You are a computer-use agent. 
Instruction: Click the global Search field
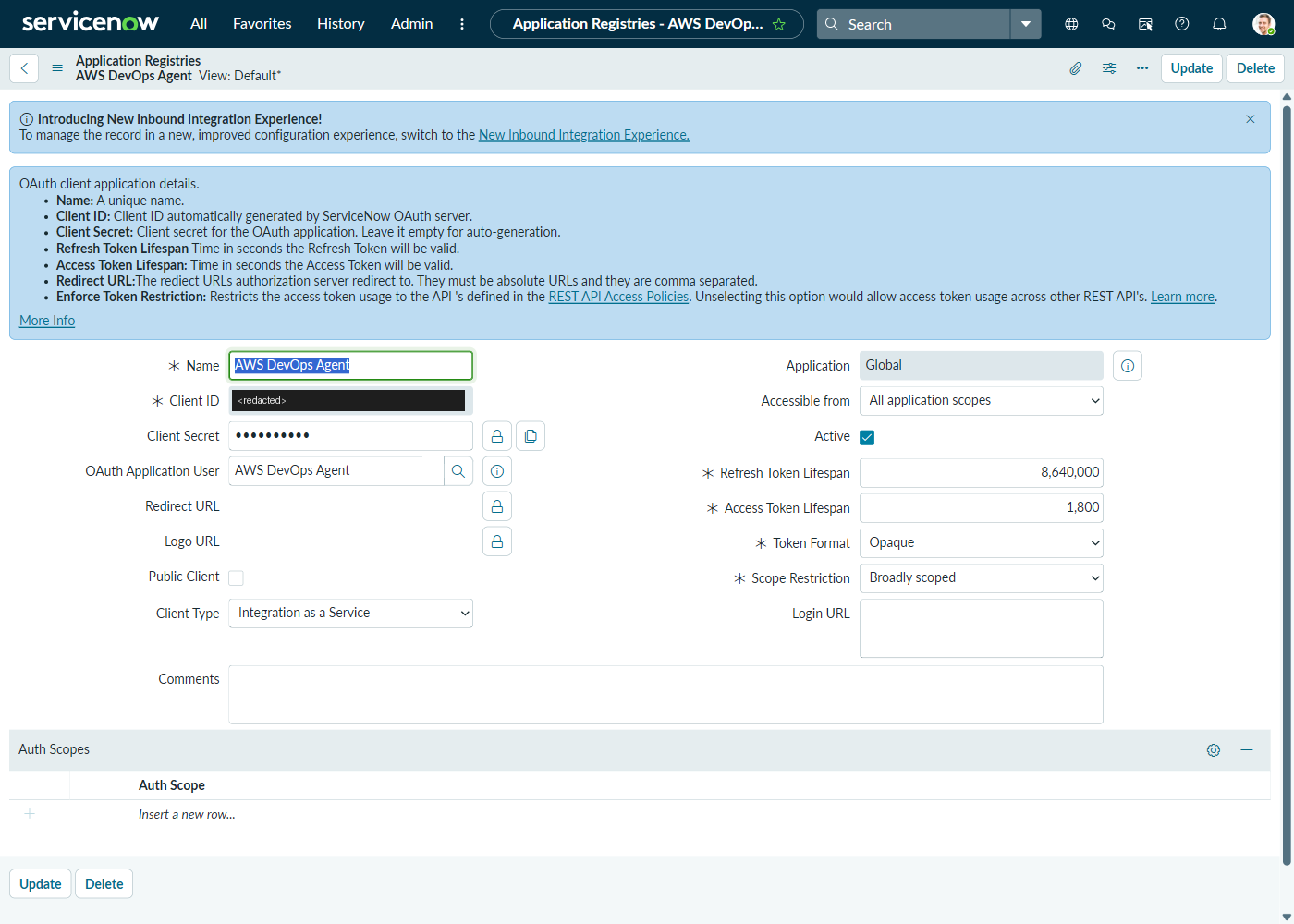(913, 24)
